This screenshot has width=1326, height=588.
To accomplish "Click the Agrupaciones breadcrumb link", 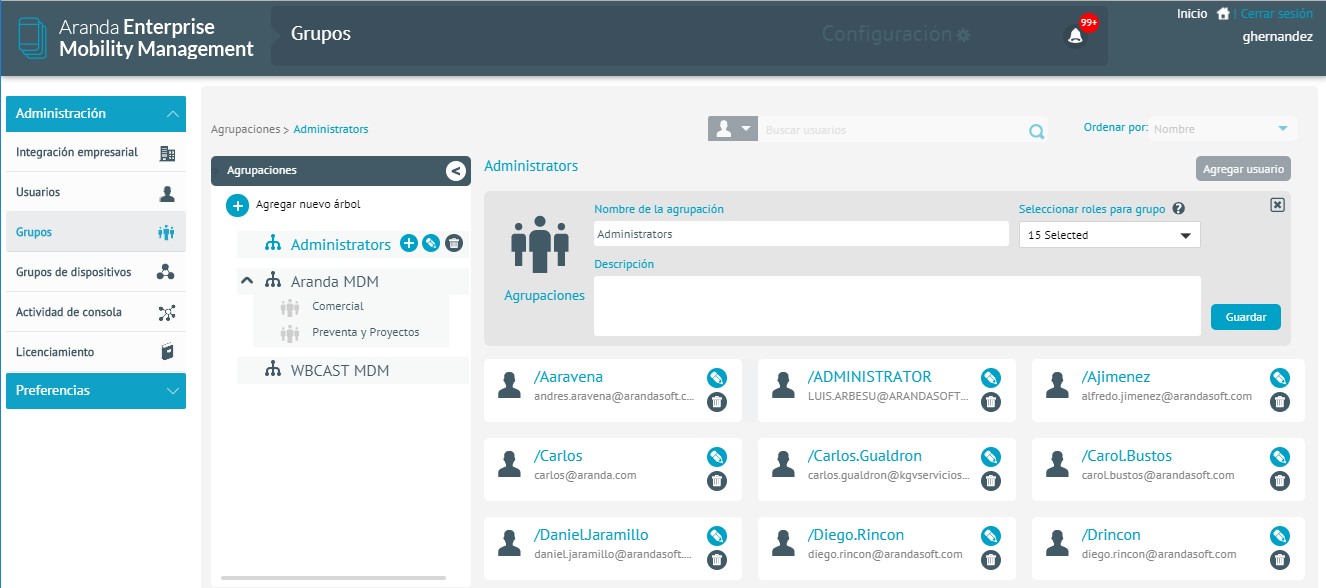I will pos(246,130).
